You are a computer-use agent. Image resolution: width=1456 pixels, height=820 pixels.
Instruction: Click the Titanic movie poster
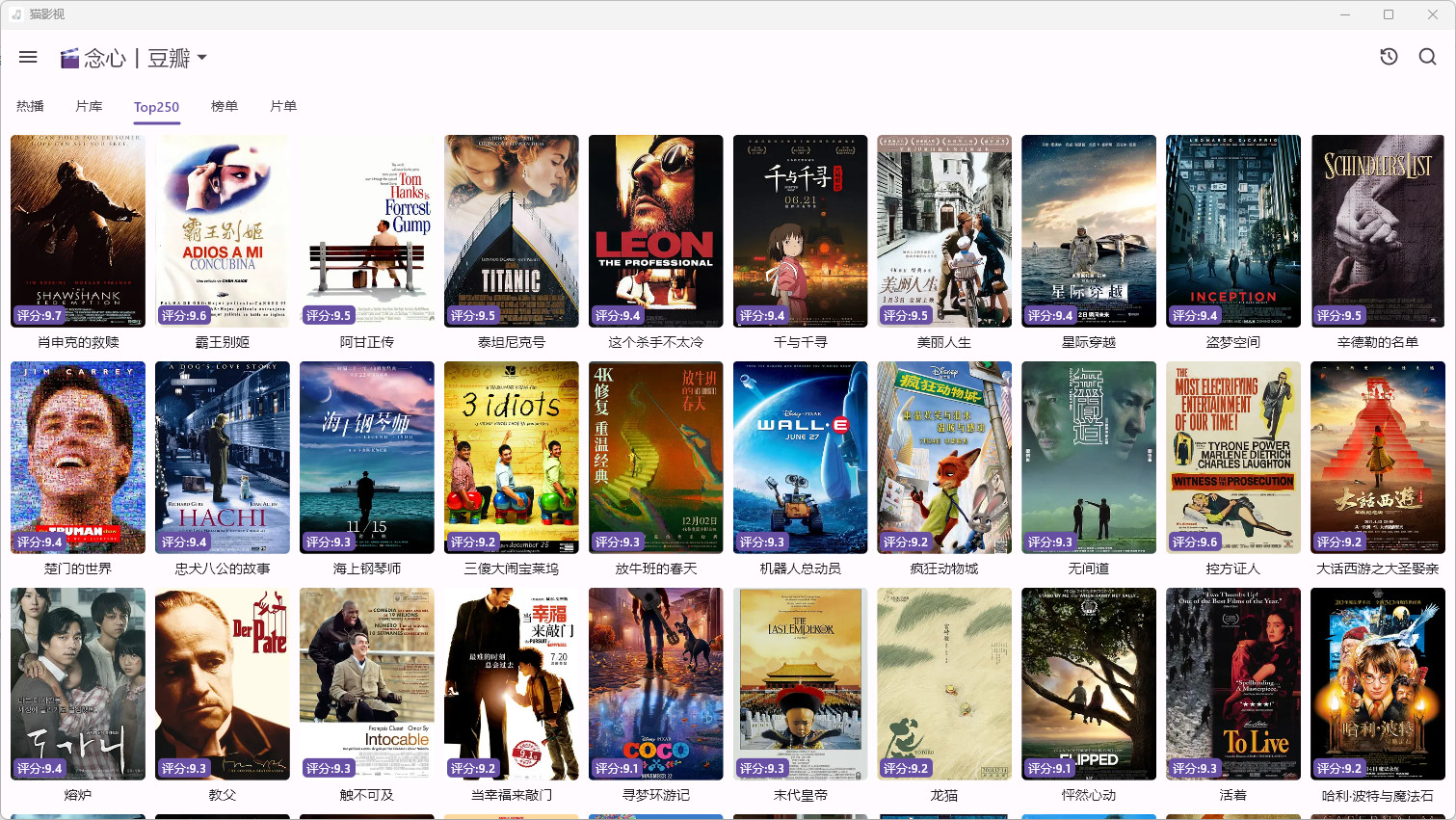pyautogui.click(x=512, y=231)
